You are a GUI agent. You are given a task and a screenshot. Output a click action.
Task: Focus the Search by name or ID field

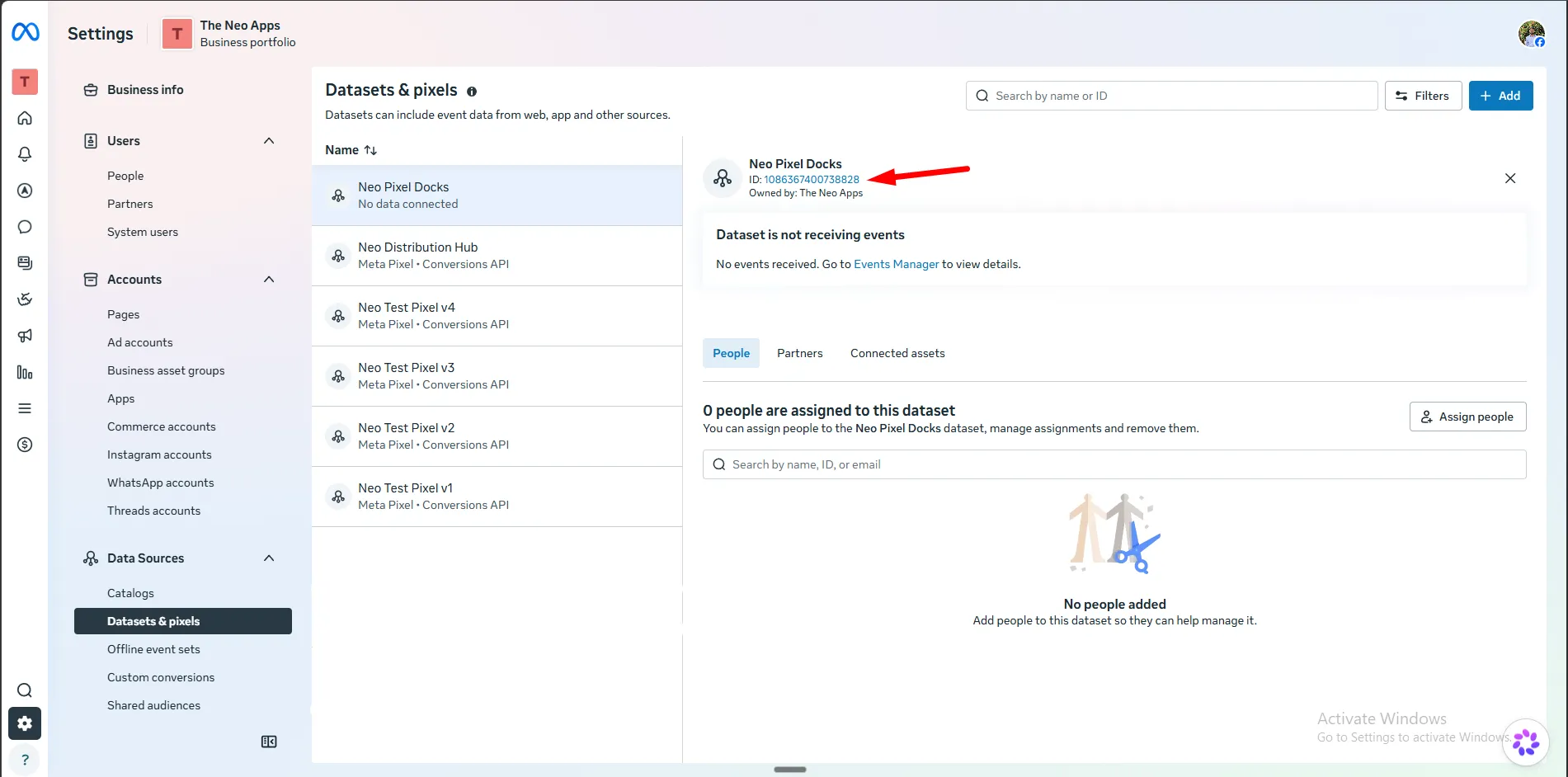(x=1171, y=96)
